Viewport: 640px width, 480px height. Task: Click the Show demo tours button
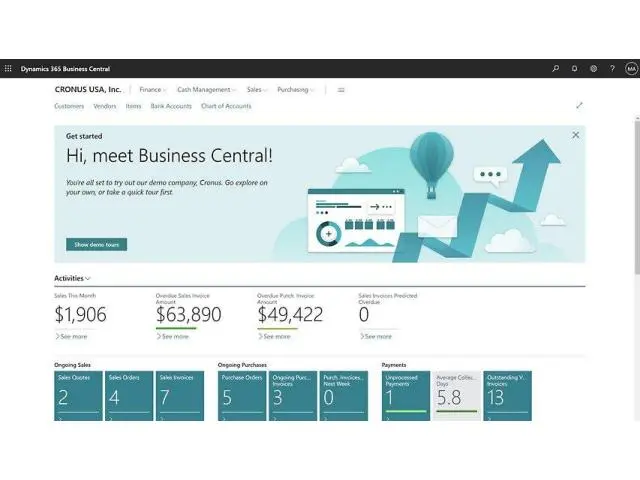(x=97, y=244)
